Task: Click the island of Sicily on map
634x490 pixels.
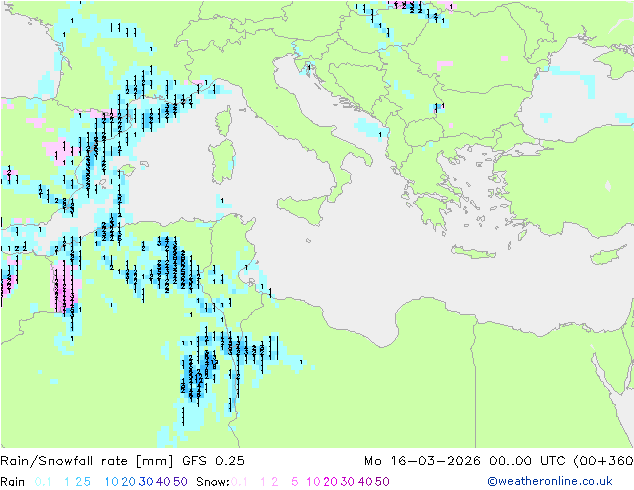Action: click(305, 209)
